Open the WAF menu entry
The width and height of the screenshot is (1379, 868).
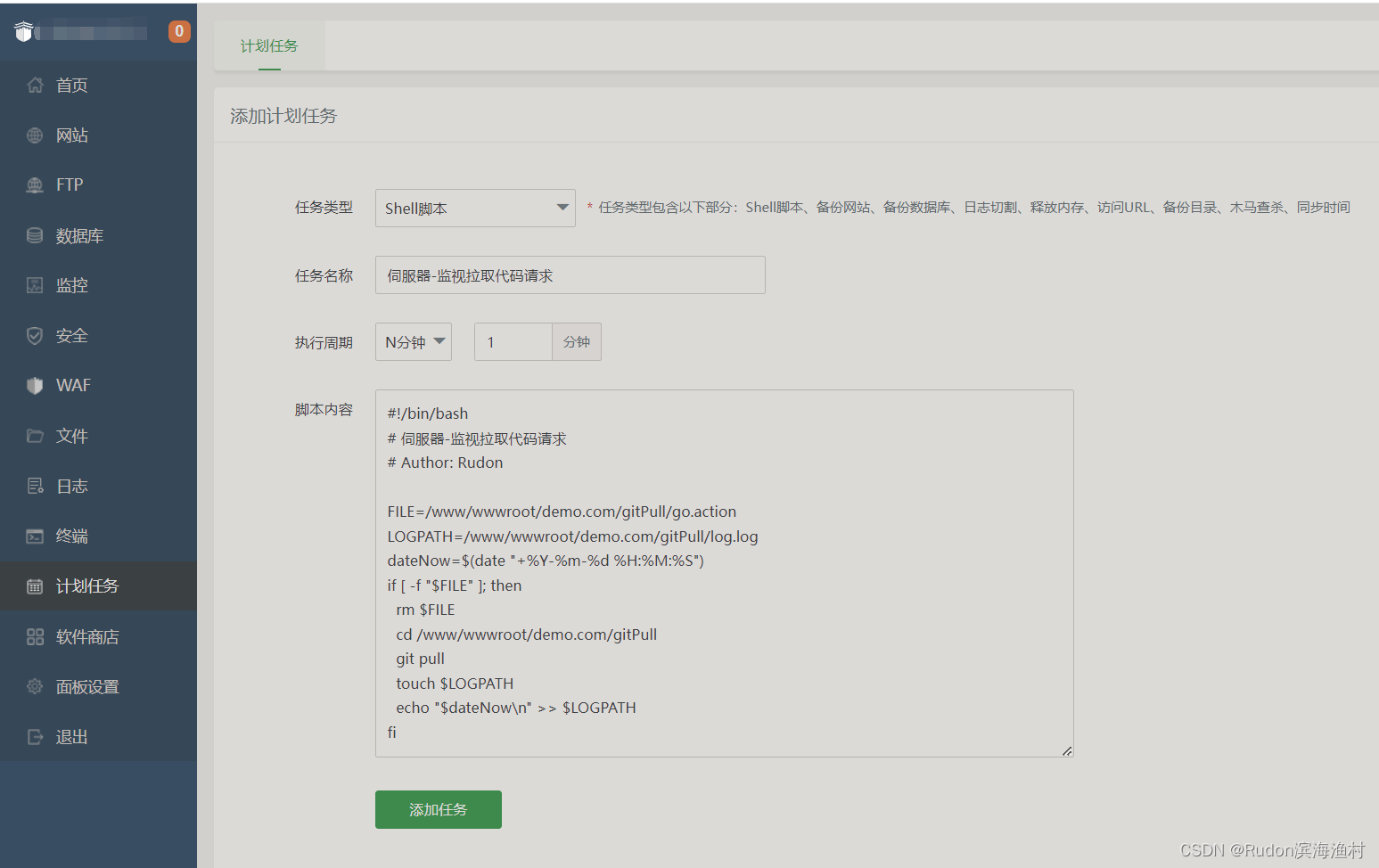tap(98, 386)
